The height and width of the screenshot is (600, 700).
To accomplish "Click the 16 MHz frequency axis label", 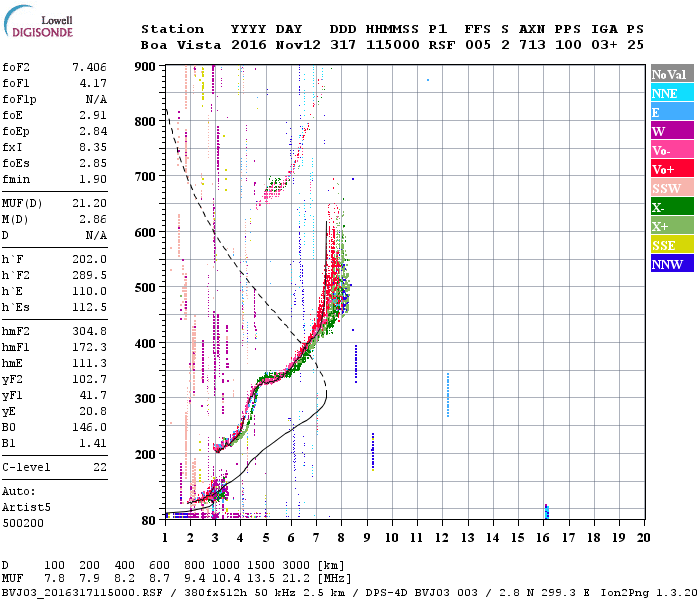I will click(x=543, y=538).
